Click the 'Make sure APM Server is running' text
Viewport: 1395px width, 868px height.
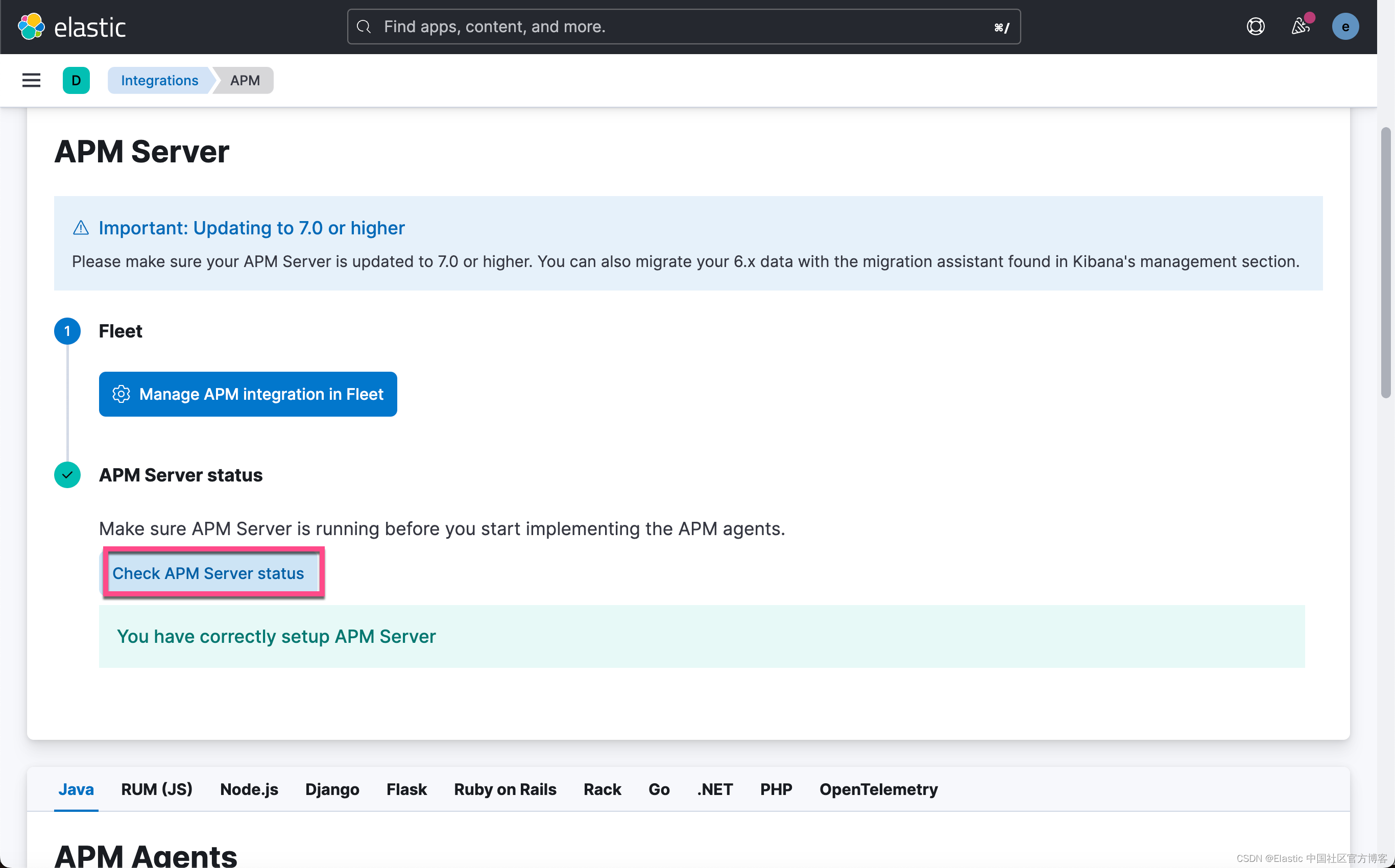(x=442, y=528)
